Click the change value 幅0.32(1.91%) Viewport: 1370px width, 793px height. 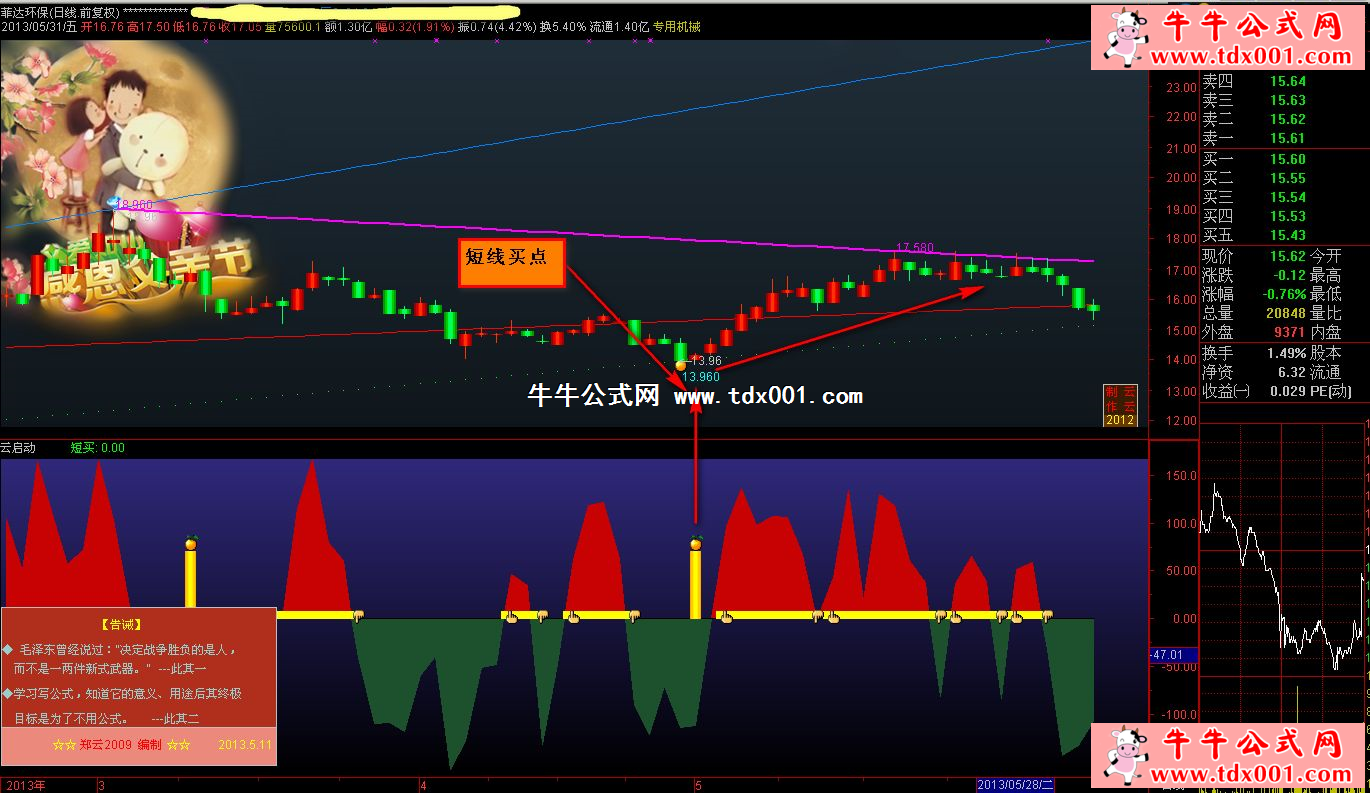click(415, 27)
